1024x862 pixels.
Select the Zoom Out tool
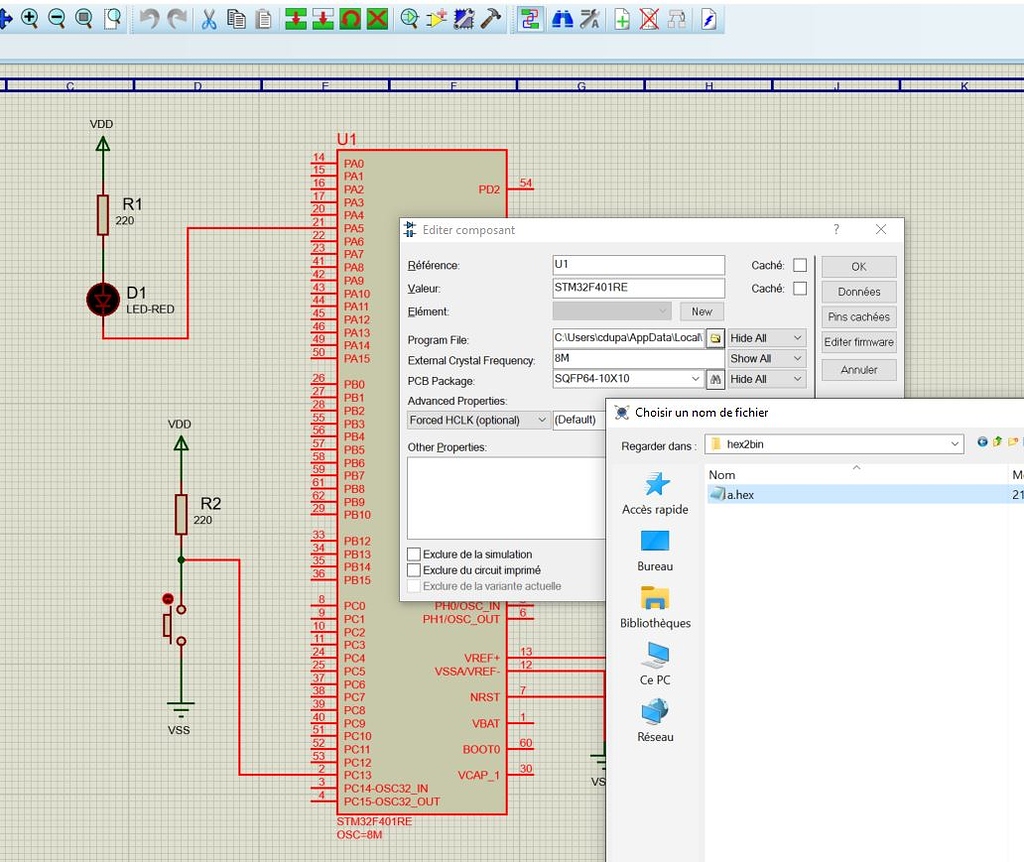click(x=55, y=18)
